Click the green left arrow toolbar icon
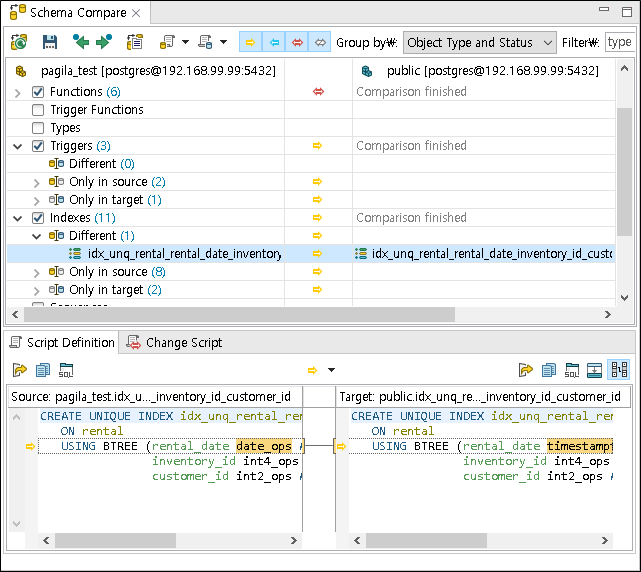The height and width of the screenshot is (572, 641). click(81, 42)
